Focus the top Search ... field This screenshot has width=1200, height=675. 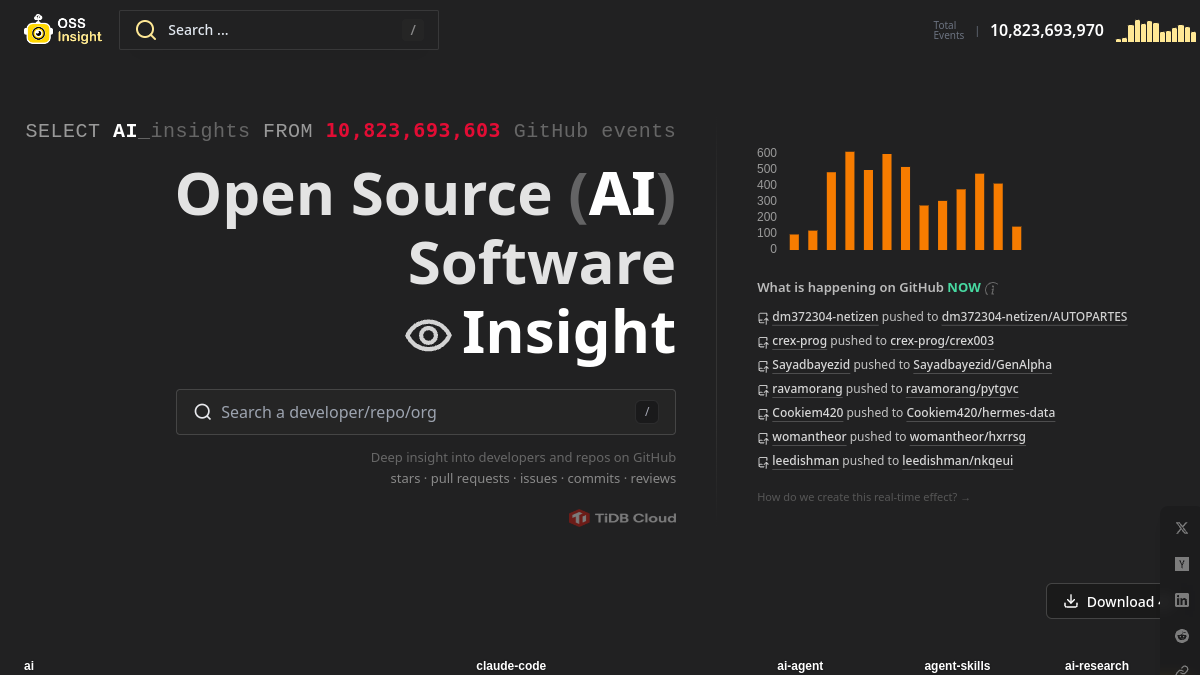pyautogui.click(x=279, y=30)
